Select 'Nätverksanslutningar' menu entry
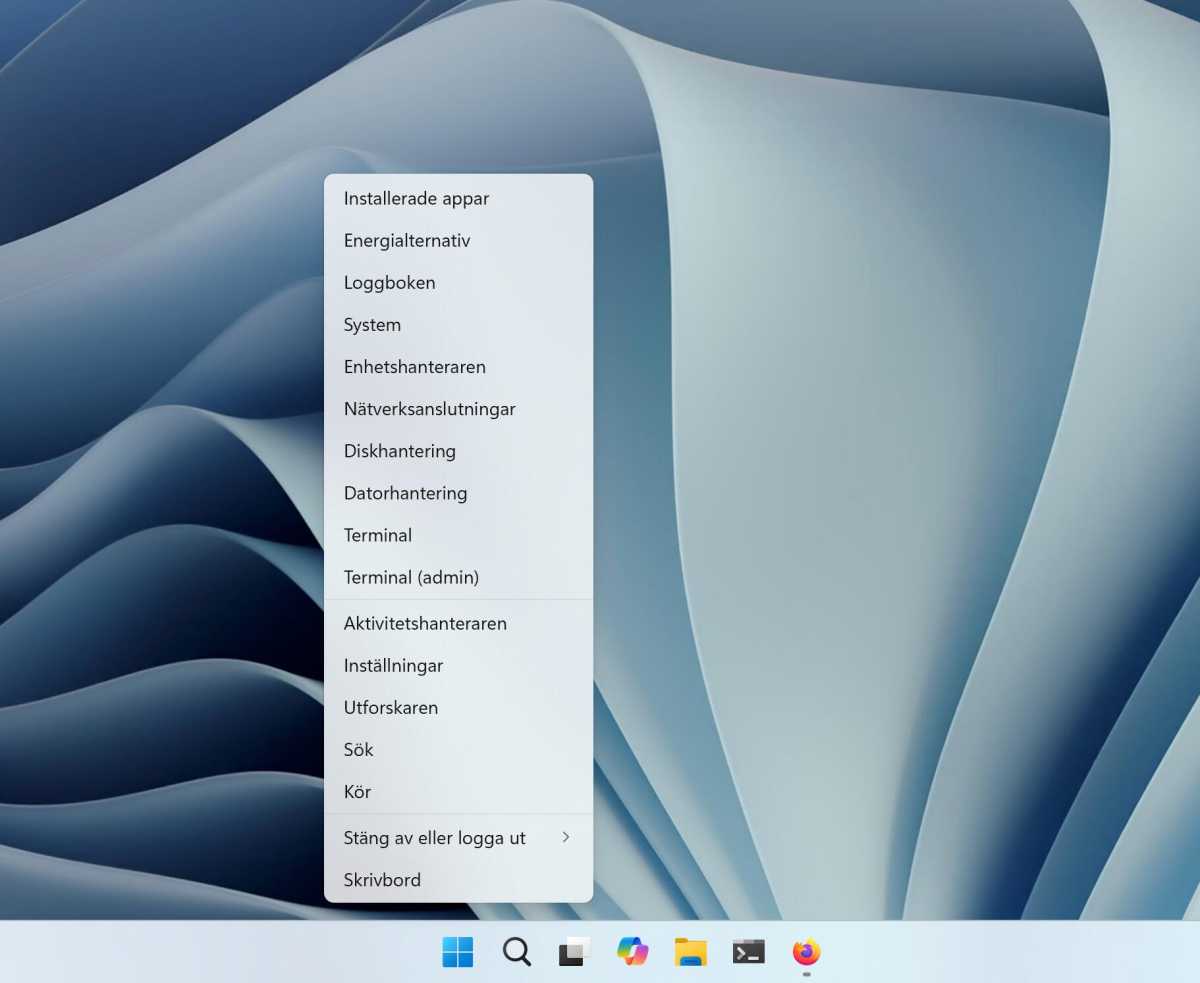 tap(429, 409)
